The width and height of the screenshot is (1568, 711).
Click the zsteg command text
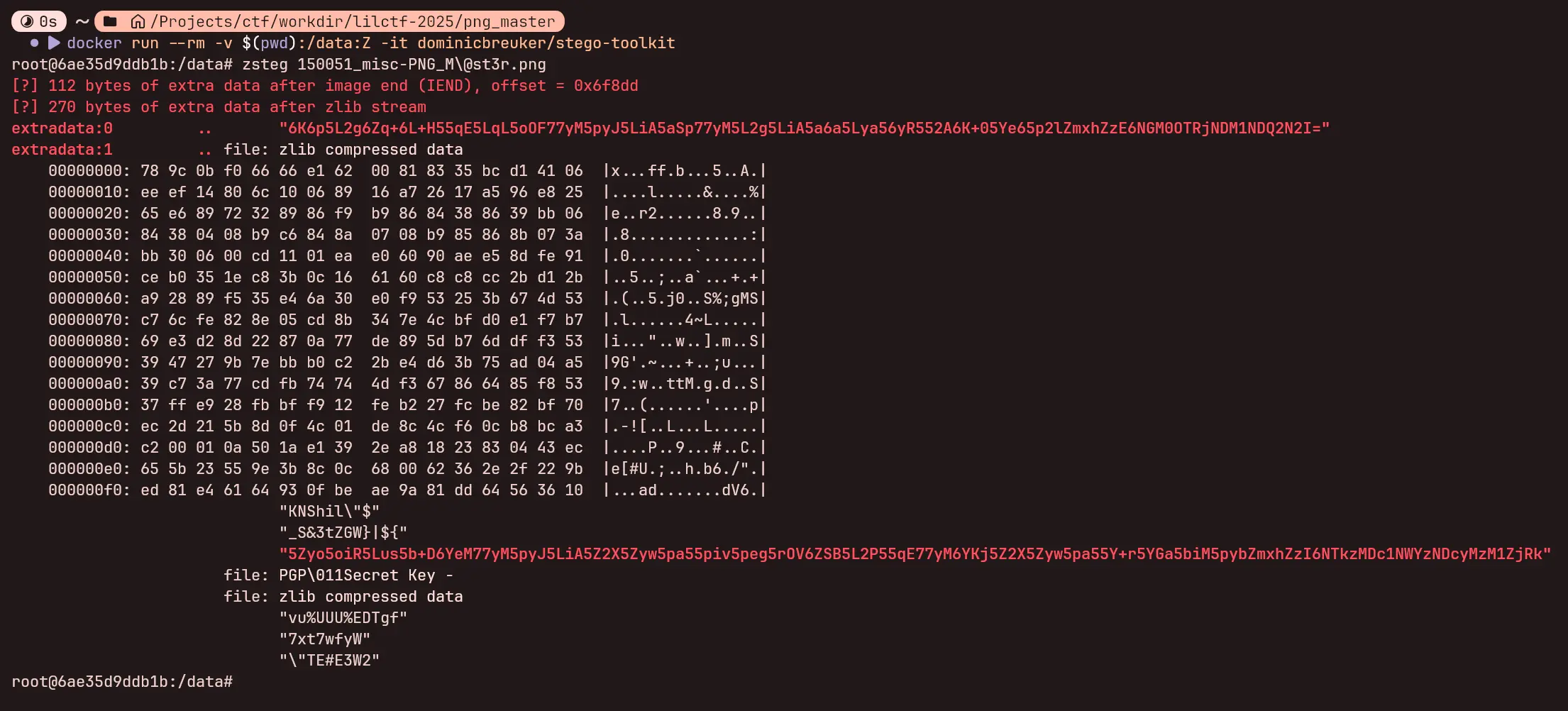[x=265, y=64]
